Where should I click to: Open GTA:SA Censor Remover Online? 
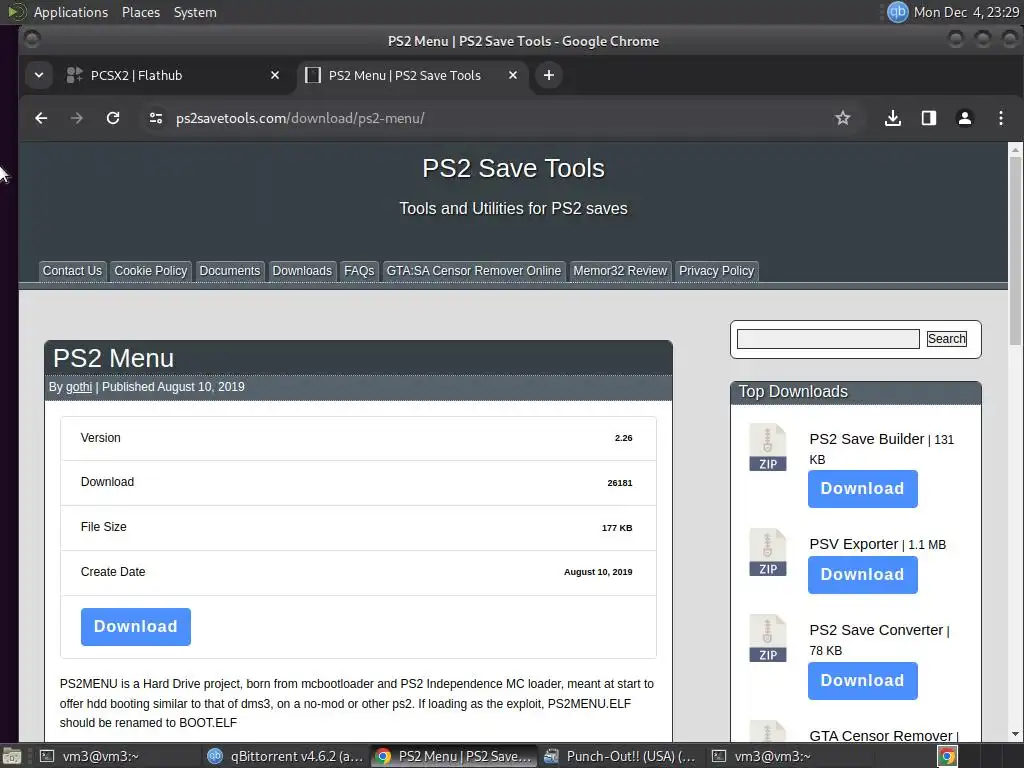(x=473, y=271)
